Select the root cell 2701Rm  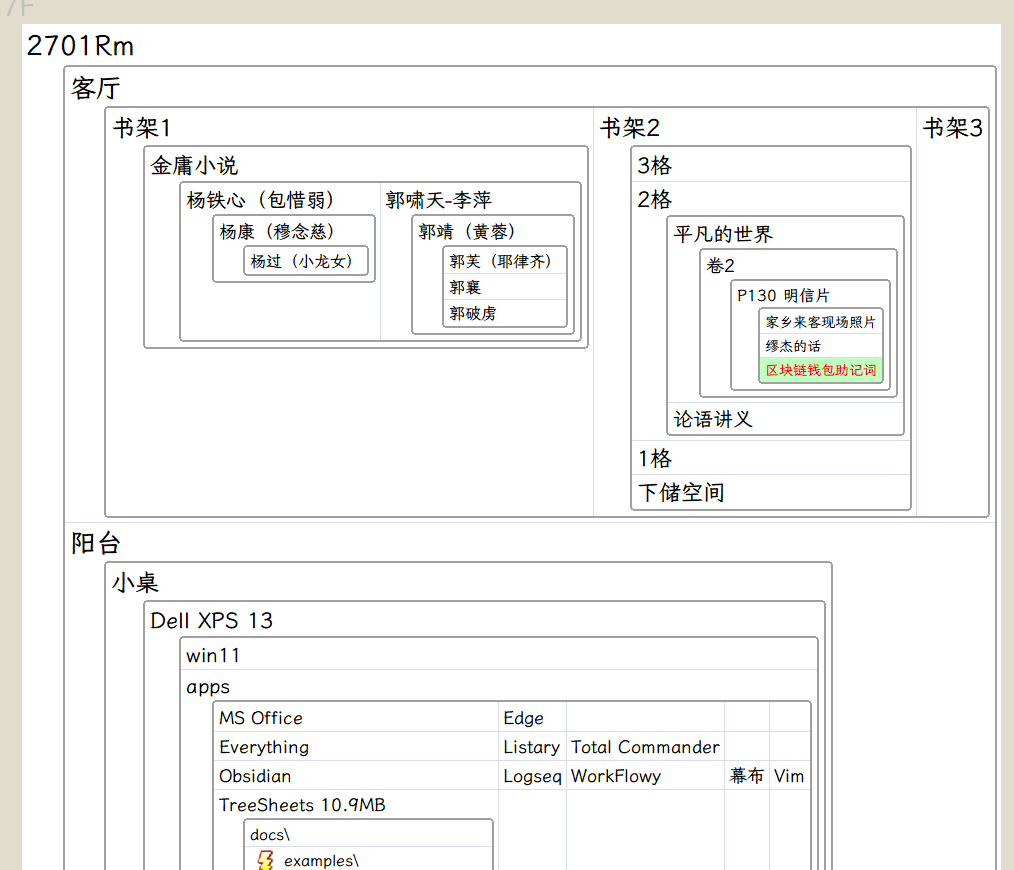(81, 46)
